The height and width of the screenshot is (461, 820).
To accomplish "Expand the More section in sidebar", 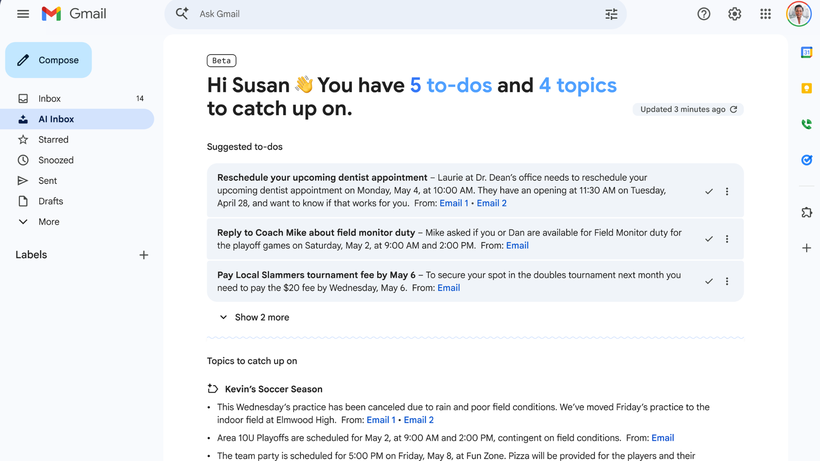I will (48, 222).
